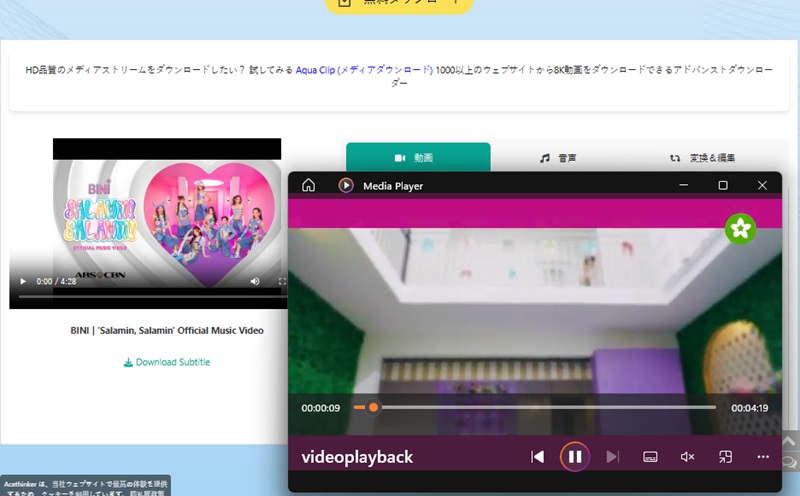The width and height of the screenshot is (800, 496).
Task: Open the Aqua Clip download link
Action: [364, 69]
